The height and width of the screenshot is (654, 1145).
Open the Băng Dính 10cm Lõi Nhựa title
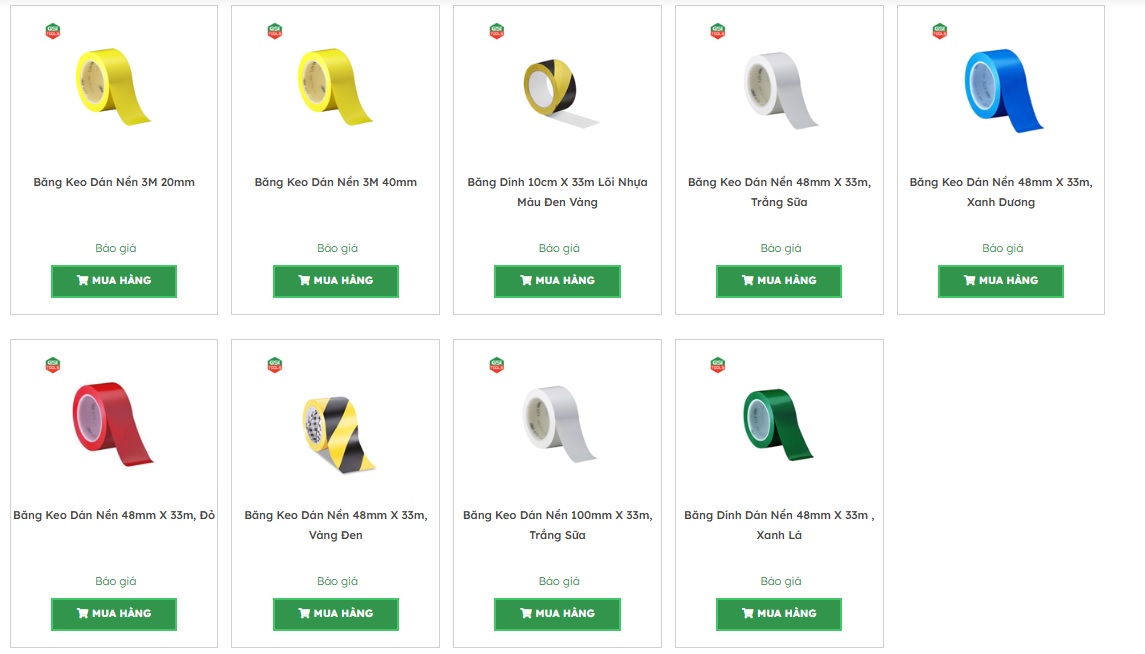pos(557,192)
